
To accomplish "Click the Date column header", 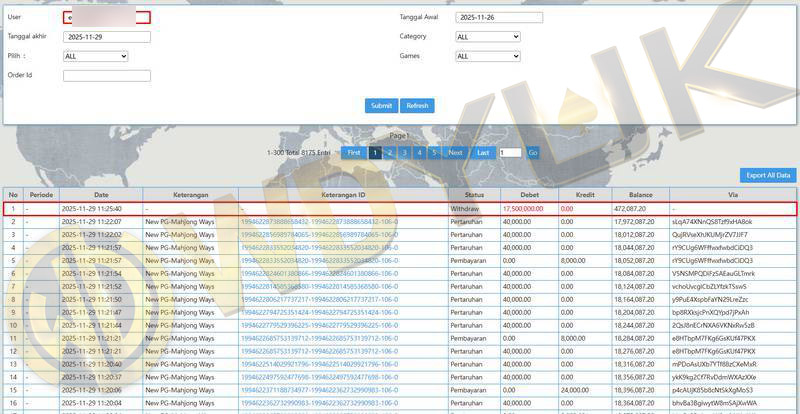I will [x=101, y=195].
